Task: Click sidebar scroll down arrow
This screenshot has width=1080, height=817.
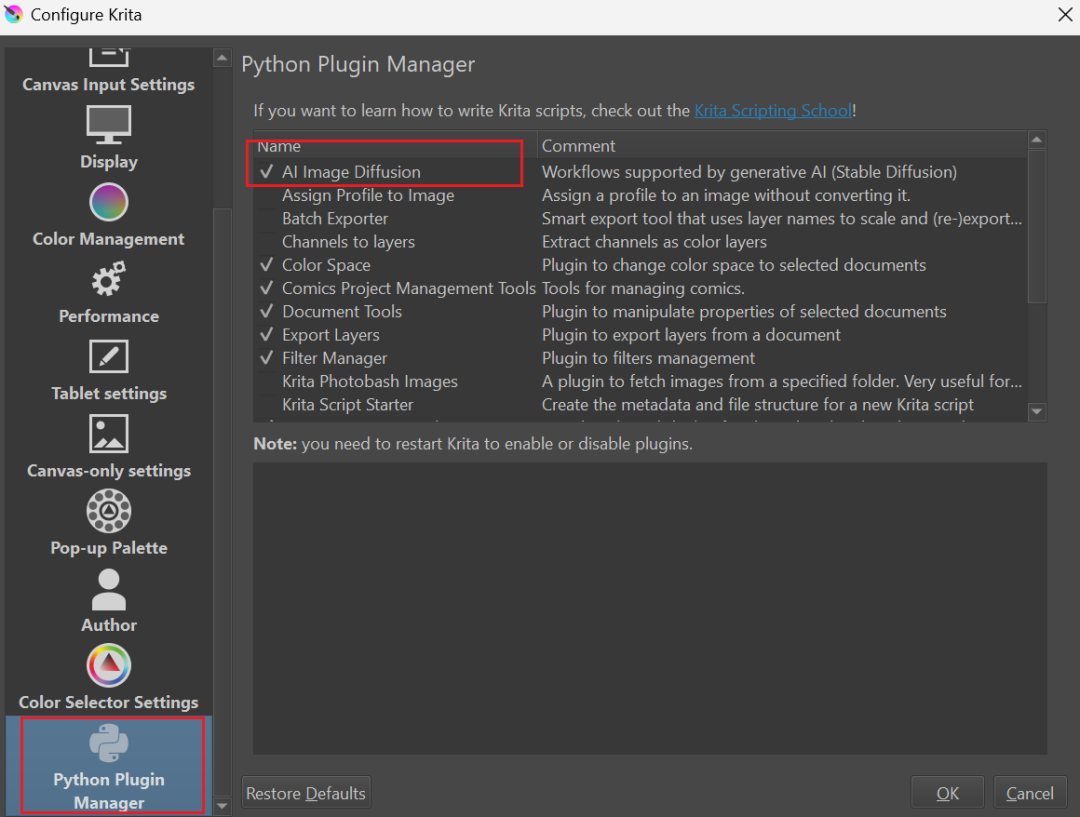Action: pos(222,805)
